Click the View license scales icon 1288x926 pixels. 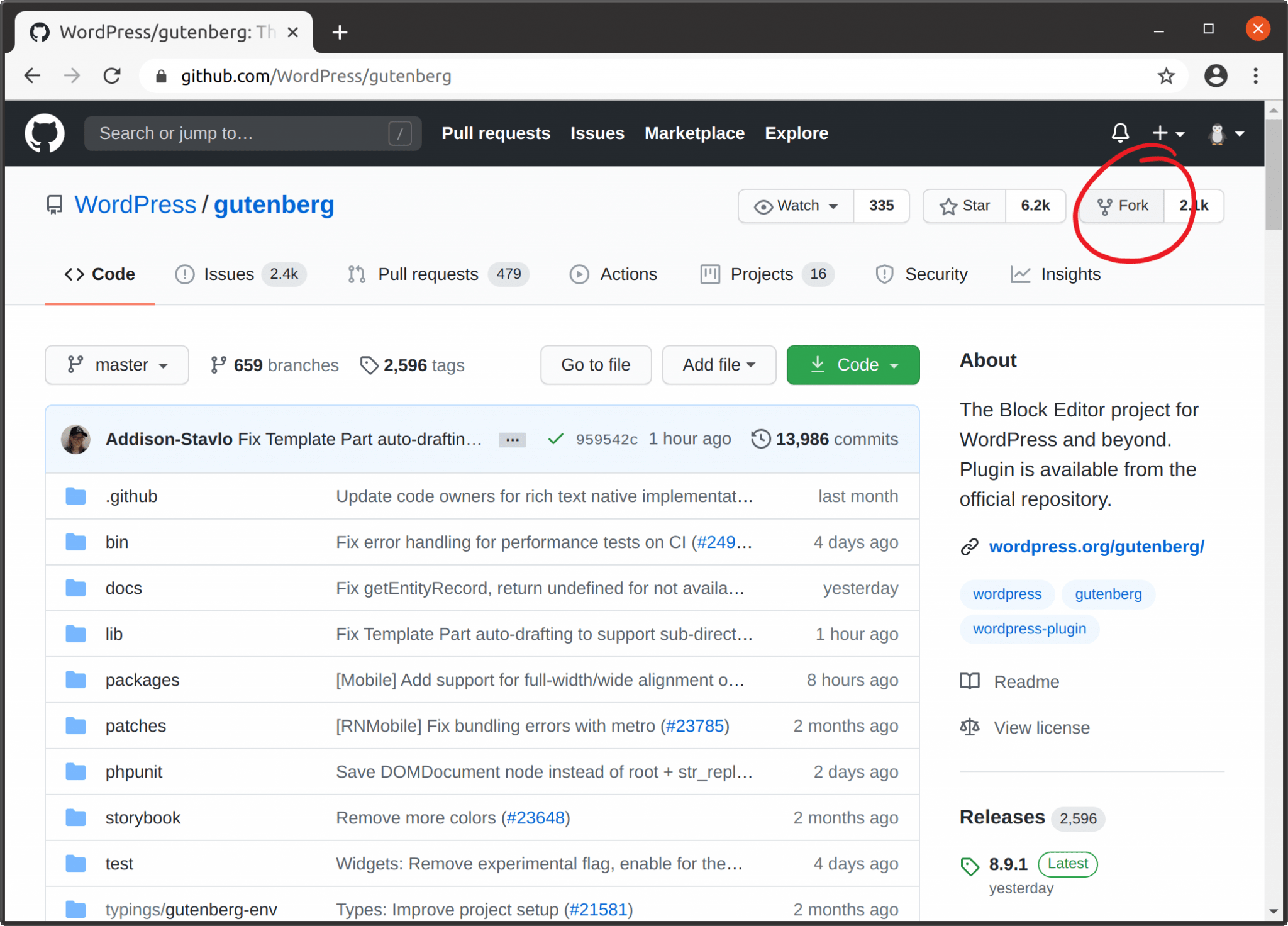[x=969, y=727]
